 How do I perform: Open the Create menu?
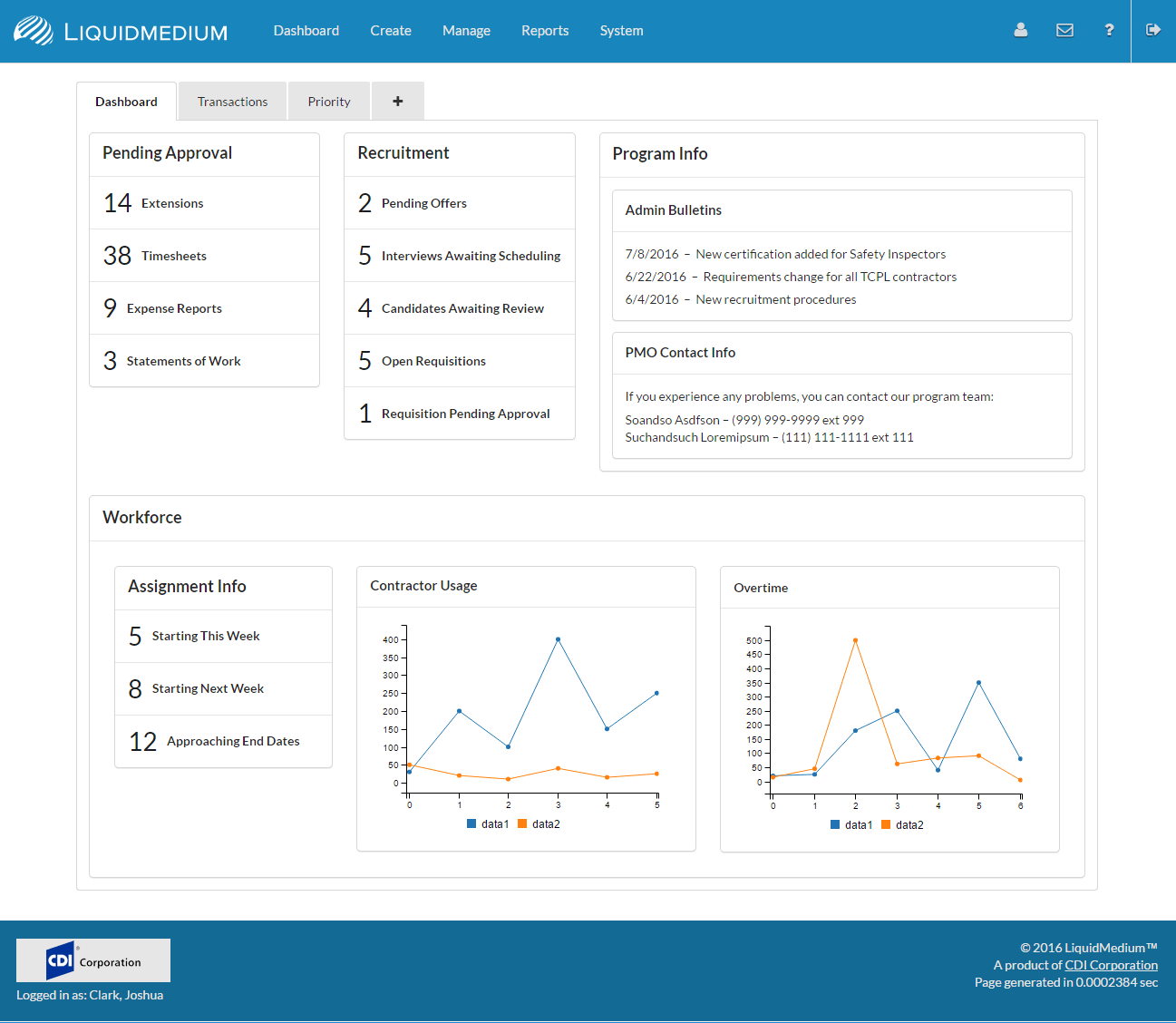[x=391, y=31]
